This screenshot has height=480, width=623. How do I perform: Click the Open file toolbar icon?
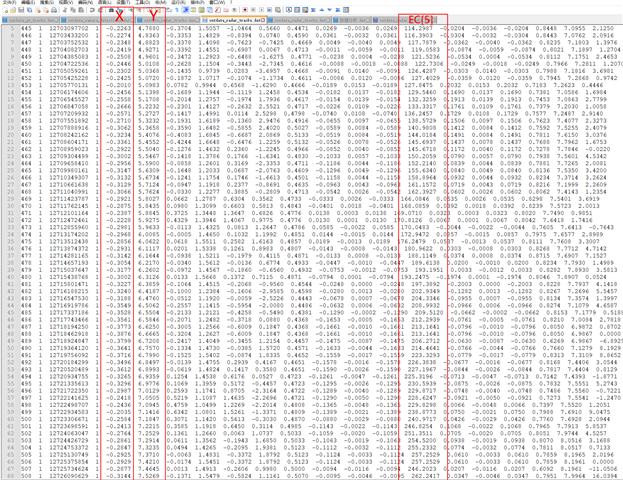13,10
